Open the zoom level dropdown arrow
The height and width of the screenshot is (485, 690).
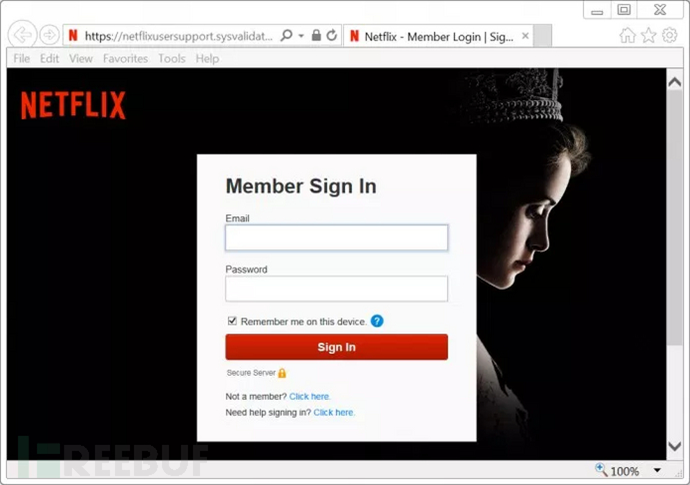(x=657, y=470)
